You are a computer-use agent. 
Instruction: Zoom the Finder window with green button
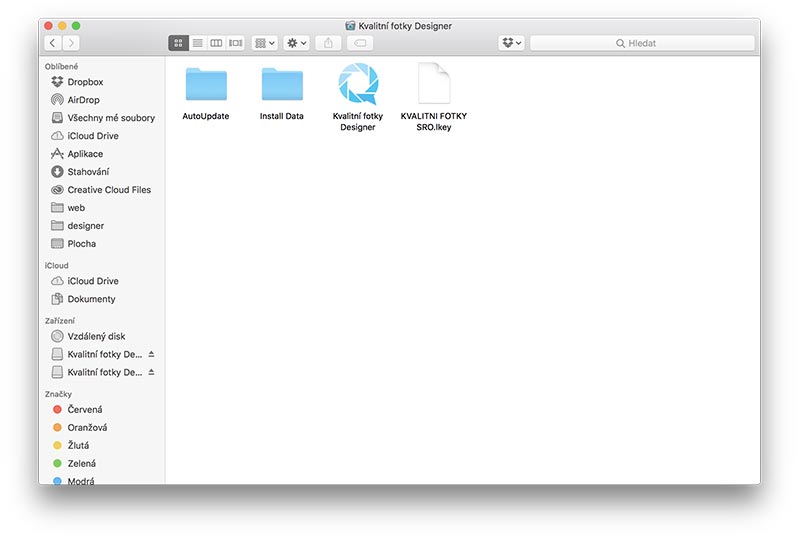pos(76,26)
